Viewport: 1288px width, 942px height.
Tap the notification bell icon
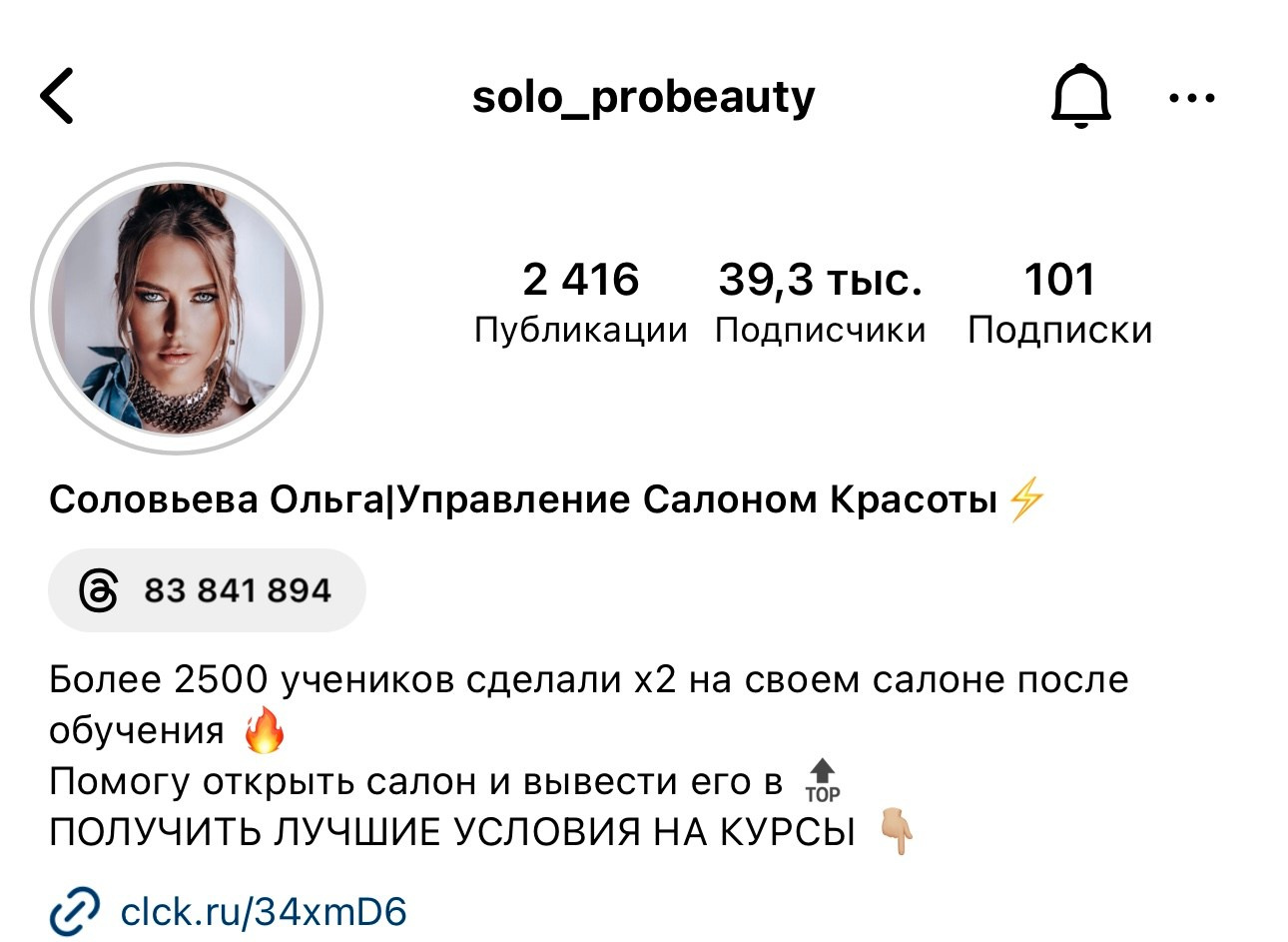tap(1080, 96)
